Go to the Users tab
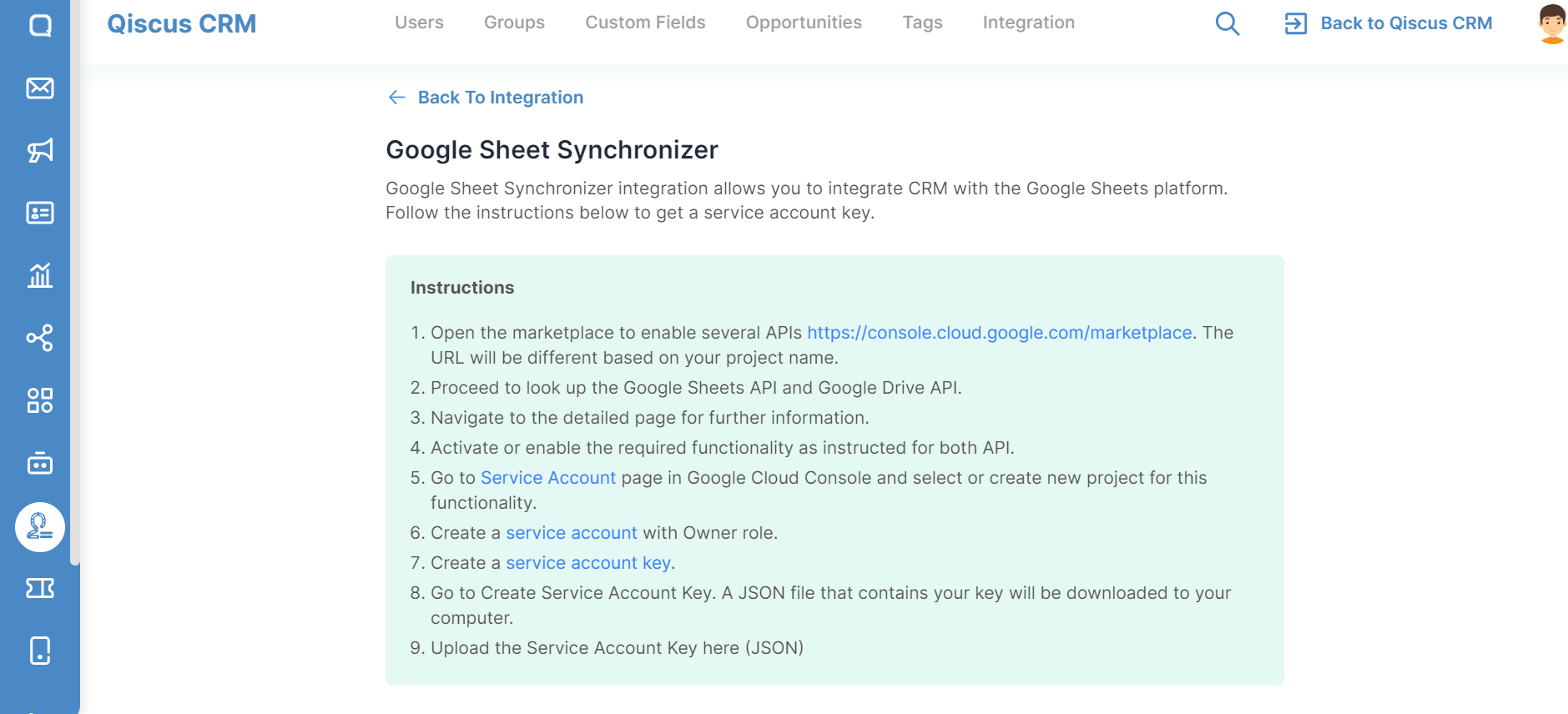 coord(419,23)
